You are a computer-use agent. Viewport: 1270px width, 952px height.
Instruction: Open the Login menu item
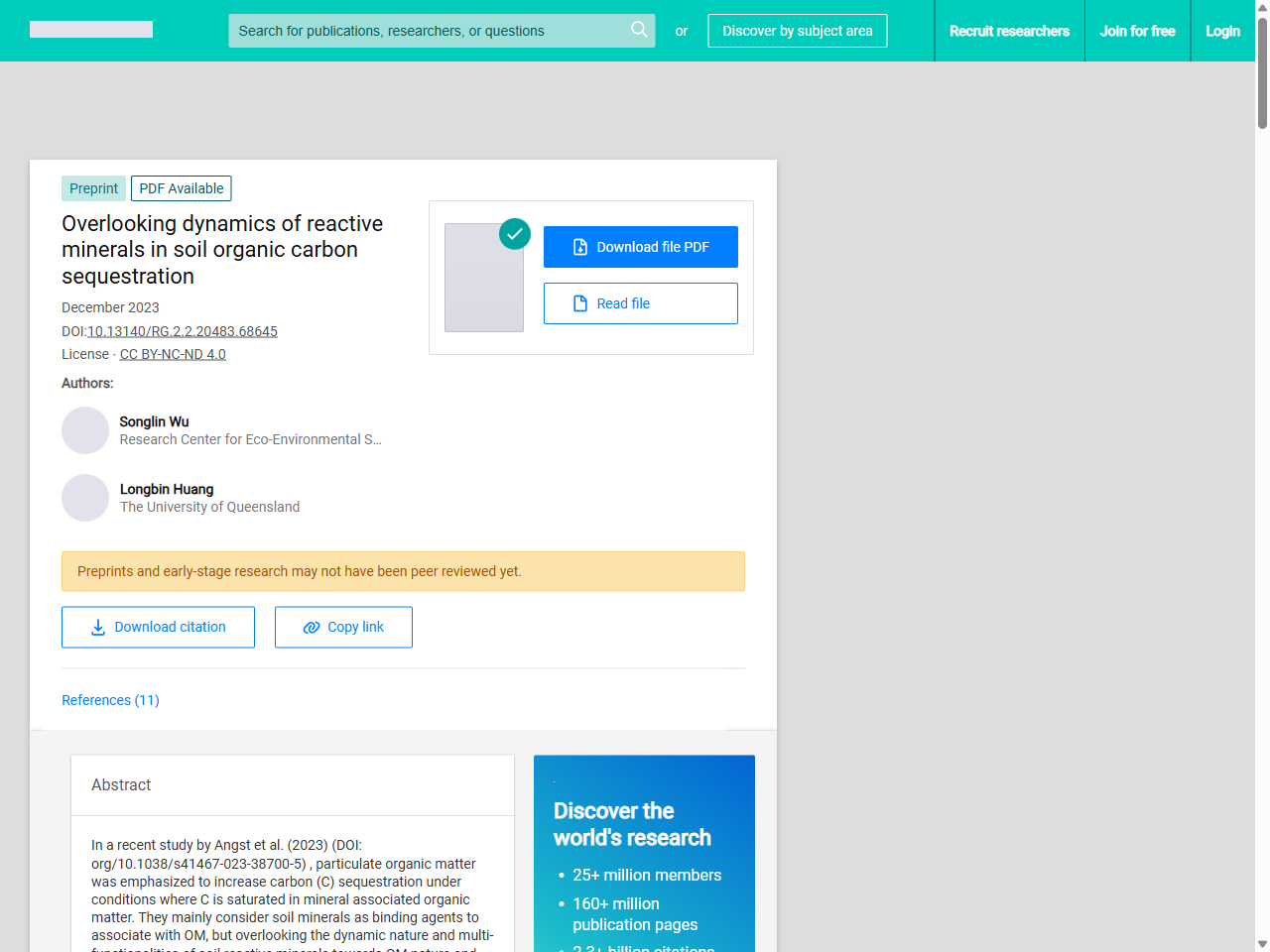(x=1222, y=31)
